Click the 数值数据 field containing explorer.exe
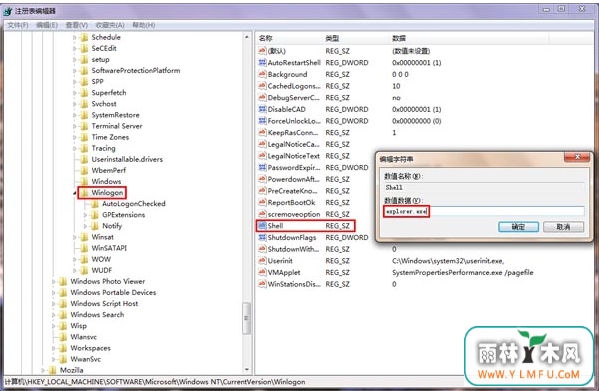This screenshot has width=599, height=391. point(484,211)
